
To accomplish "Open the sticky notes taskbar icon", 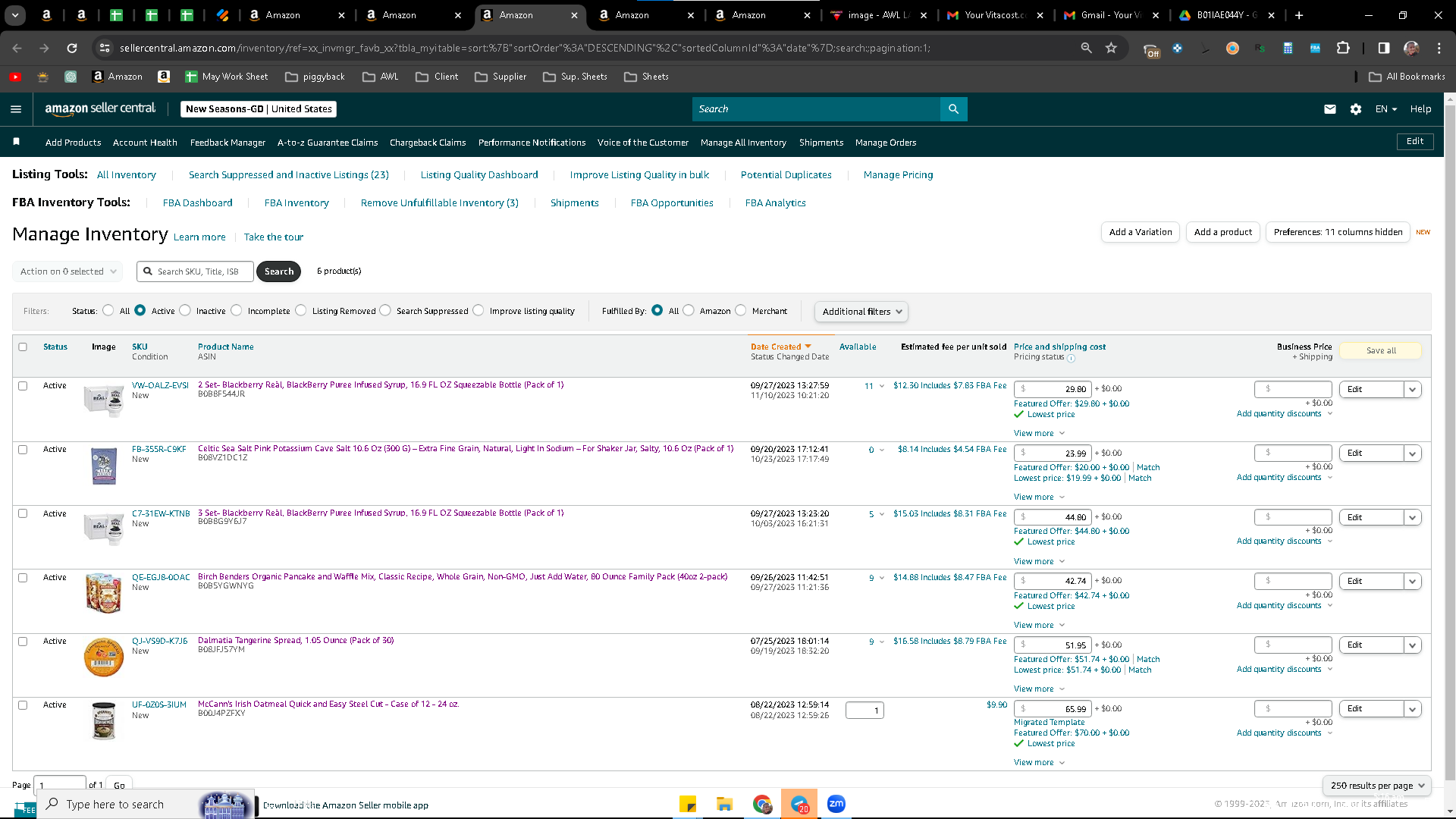I will click(x=688, y=804).
